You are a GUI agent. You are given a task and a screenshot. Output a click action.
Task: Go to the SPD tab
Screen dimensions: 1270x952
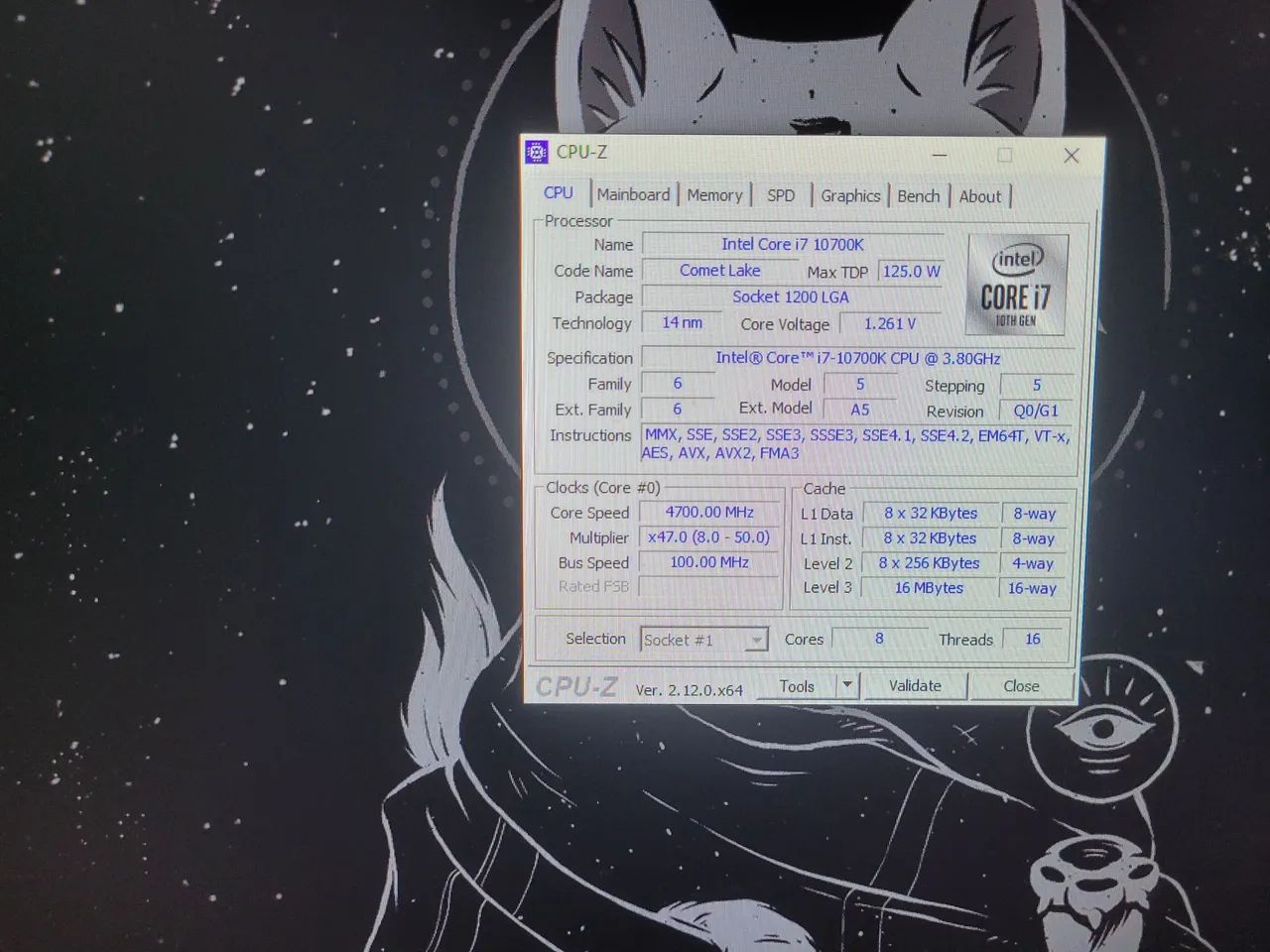[781, 195]
